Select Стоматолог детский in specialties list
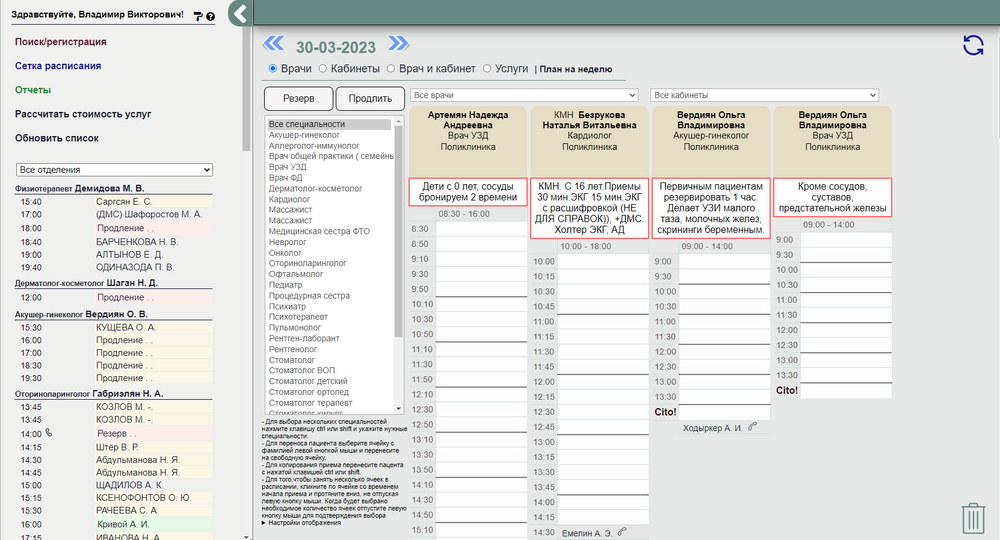This screenshot has height=540, width=1000. pos(329,381)
